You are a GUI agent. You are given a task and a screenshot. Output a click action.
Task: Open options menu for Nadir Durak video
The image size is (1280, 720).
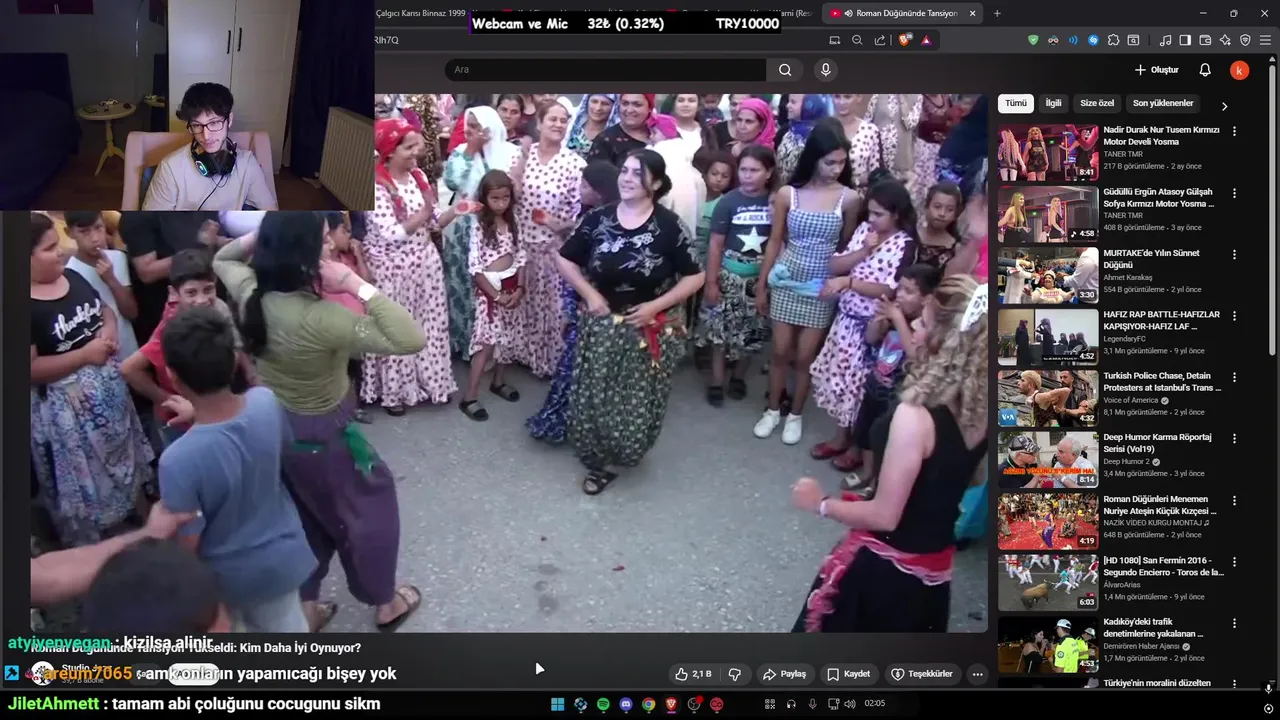coord(1234,131)
